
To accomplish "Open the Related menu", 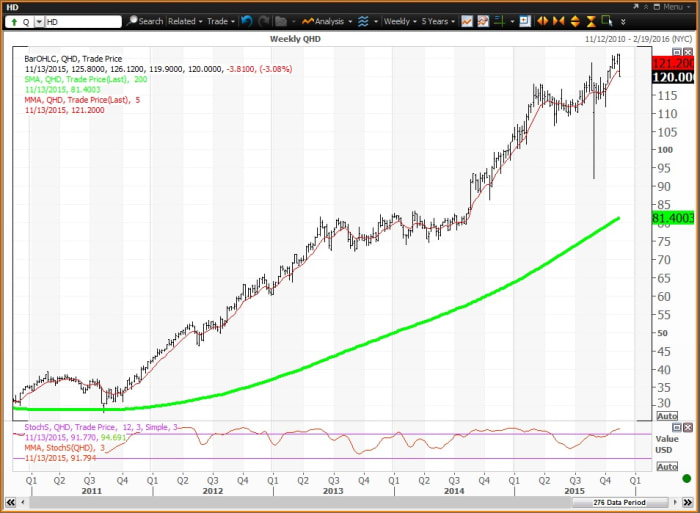I will (185, 20).
